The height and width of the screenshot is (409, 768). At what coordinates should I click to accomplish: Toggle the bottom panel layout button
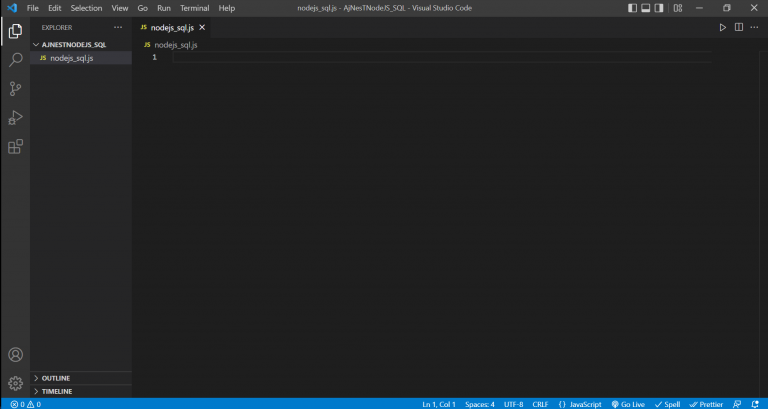[646, 8]
